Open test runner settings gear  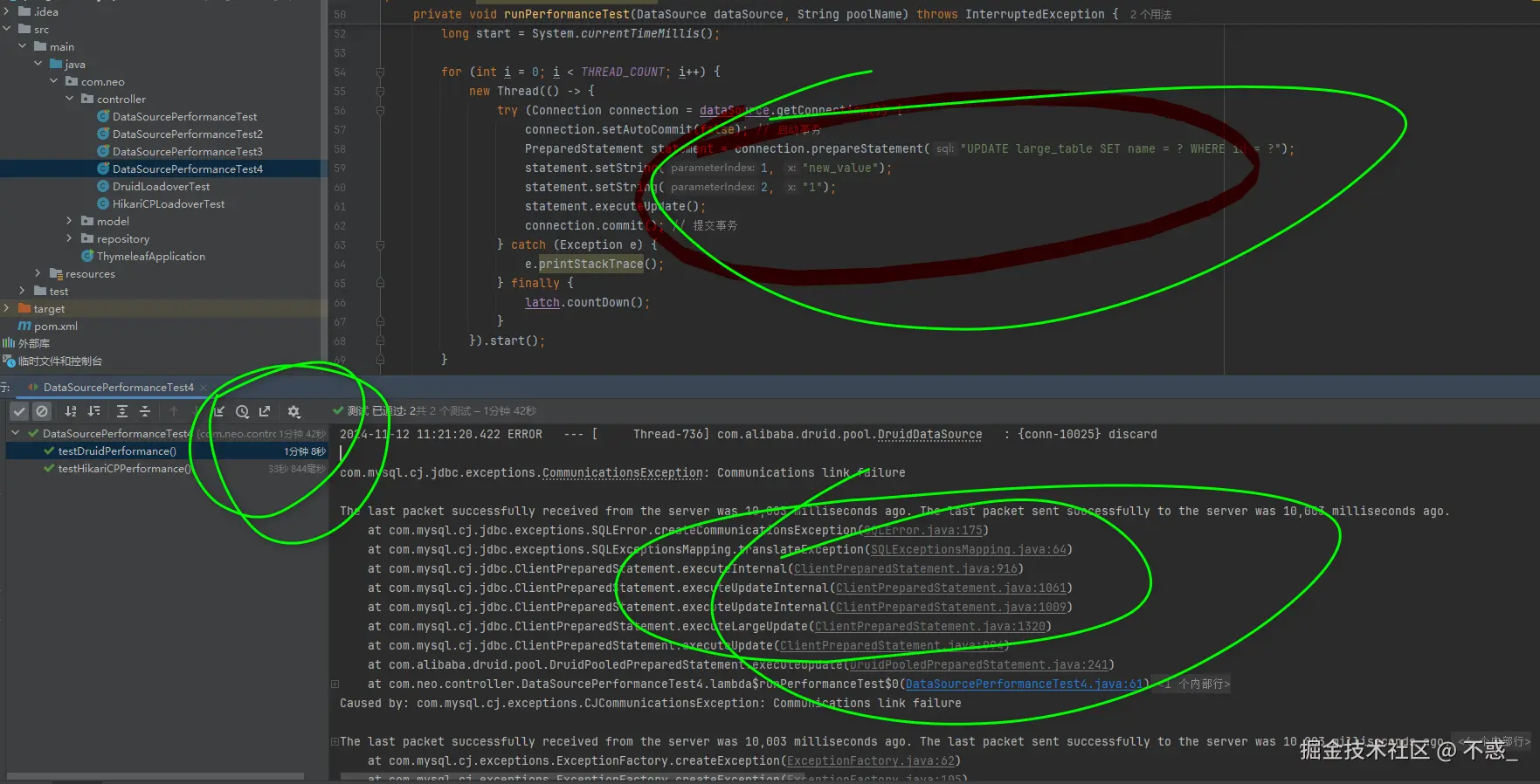pos(293,411)
